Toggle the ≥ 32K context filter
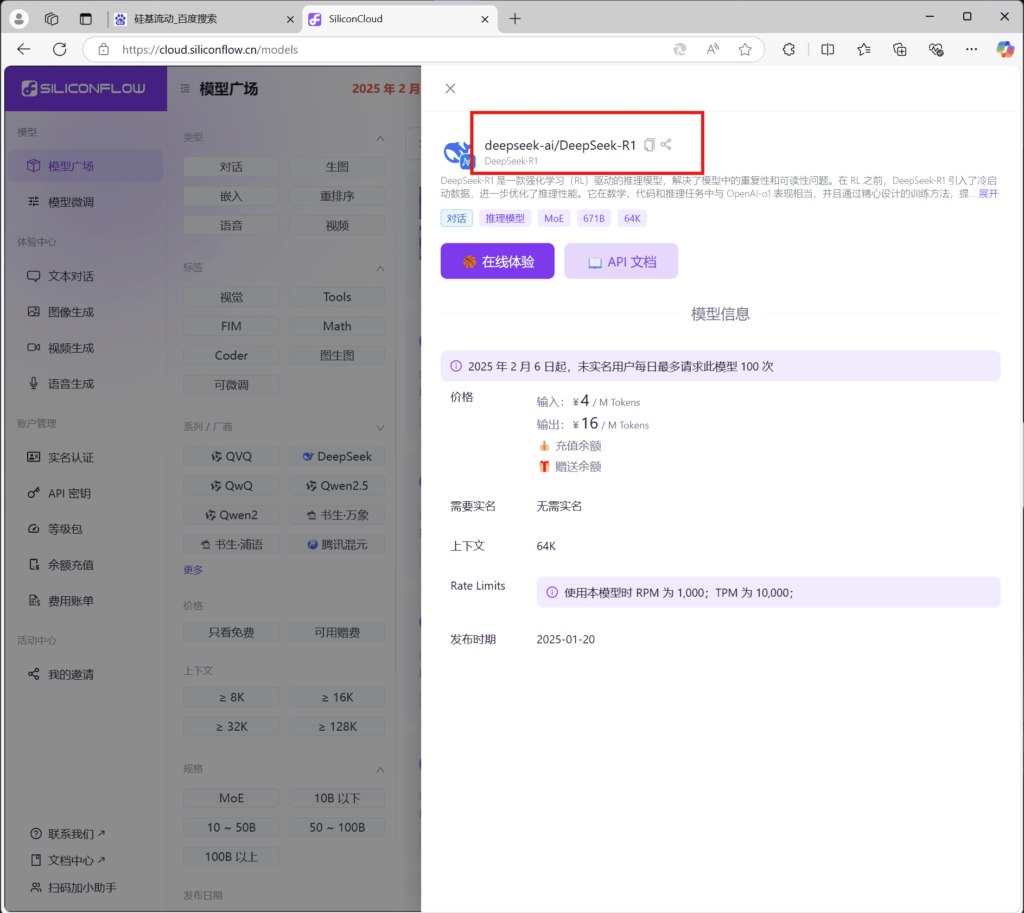This screenshot has height=913, width=1024. coord(231,727)
